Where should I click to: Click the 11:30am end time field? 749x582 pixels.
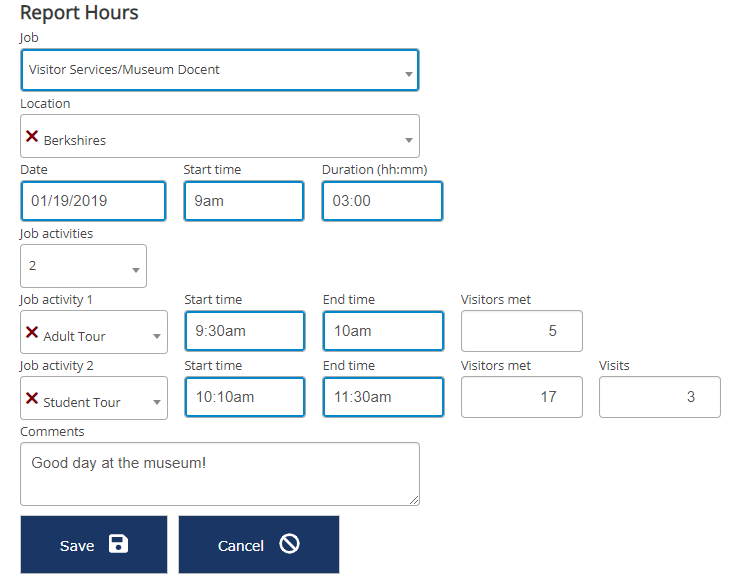(x=384, y=397)
